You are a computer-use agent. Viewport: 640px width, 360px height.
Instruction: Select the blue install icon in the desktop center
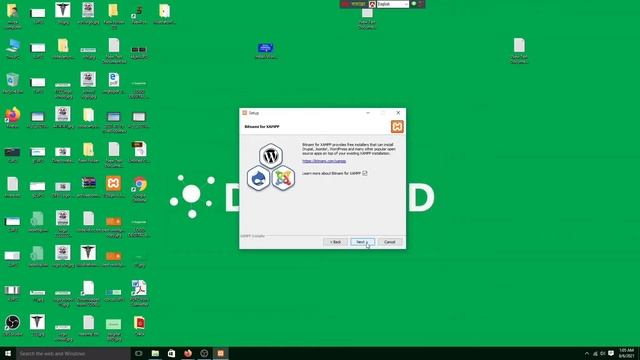[x=265, y=50]
